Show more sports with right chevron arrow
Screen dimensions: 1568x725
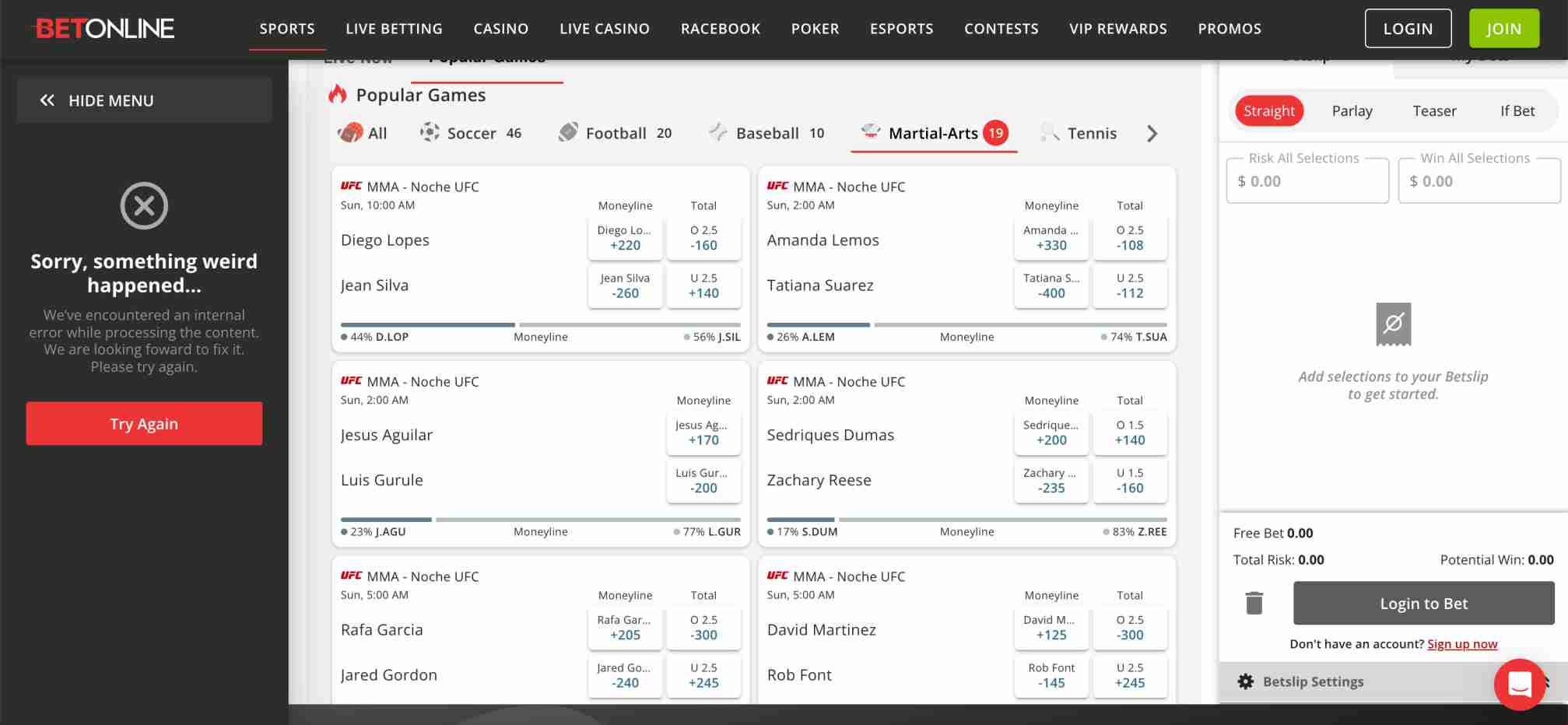(x=1152, y=134)
